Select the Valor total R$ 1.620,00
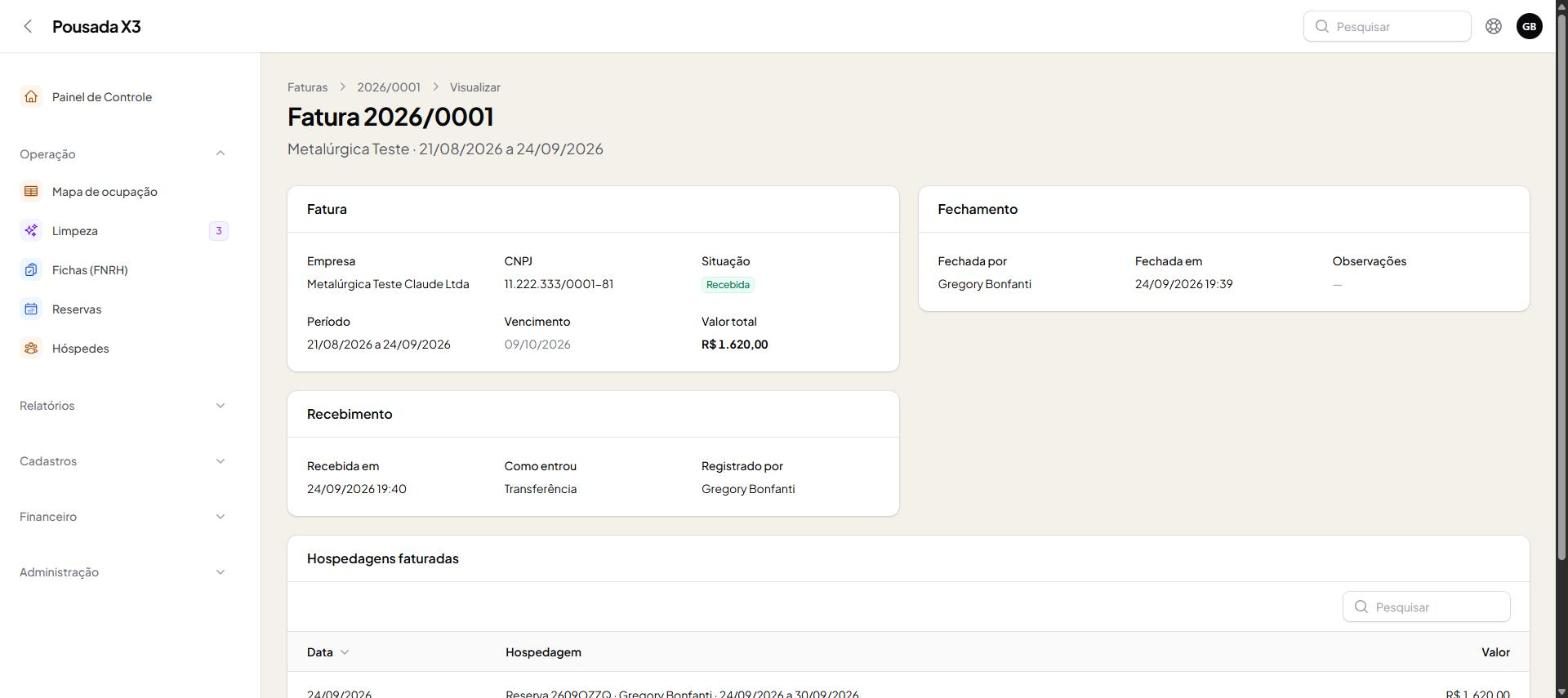 (x=735, y=344)
